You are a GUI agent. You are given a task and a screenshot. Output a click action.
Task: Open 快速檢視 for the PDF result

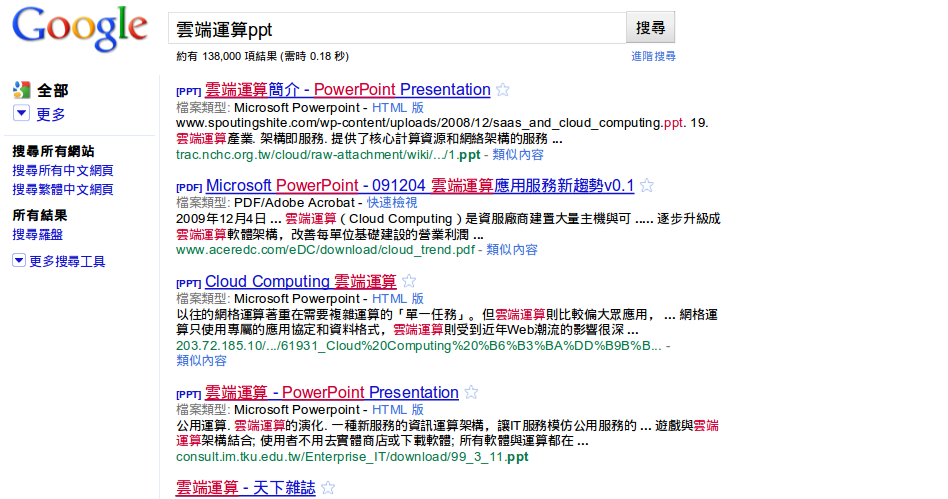392,203
